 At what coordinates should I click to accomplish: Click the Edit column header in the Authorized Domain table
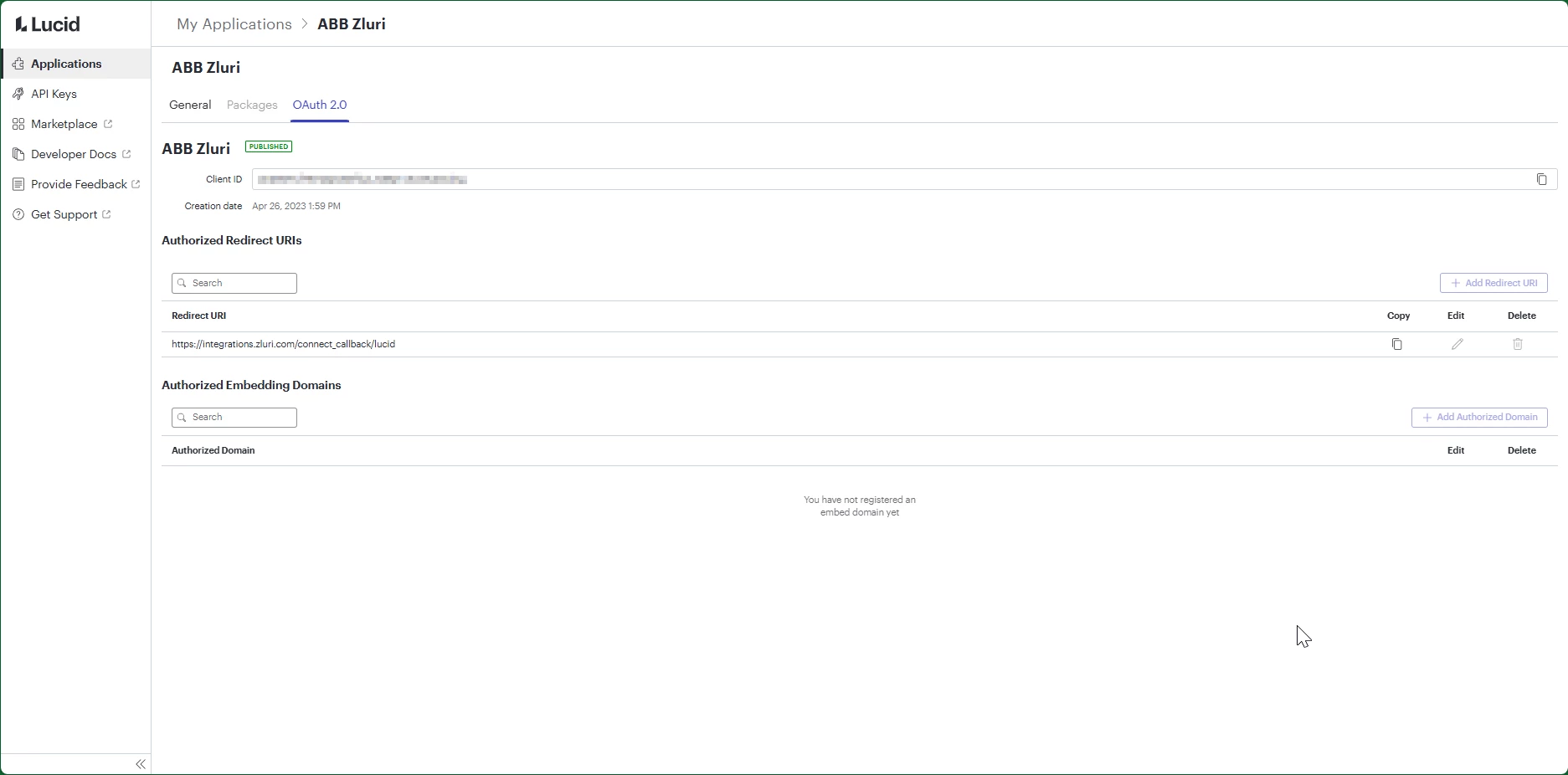1456,450
